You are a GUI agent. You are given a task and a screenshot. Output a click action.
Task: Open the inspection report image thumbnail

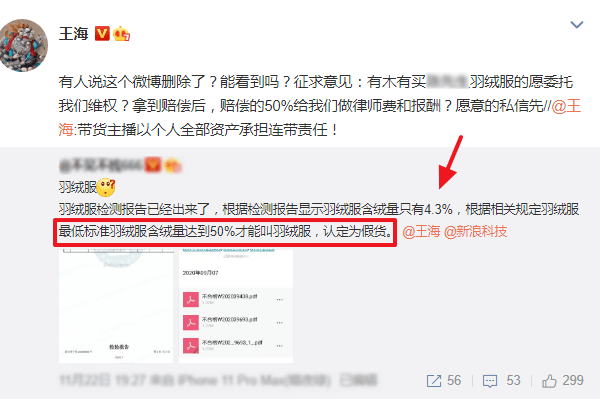point(116,305)
